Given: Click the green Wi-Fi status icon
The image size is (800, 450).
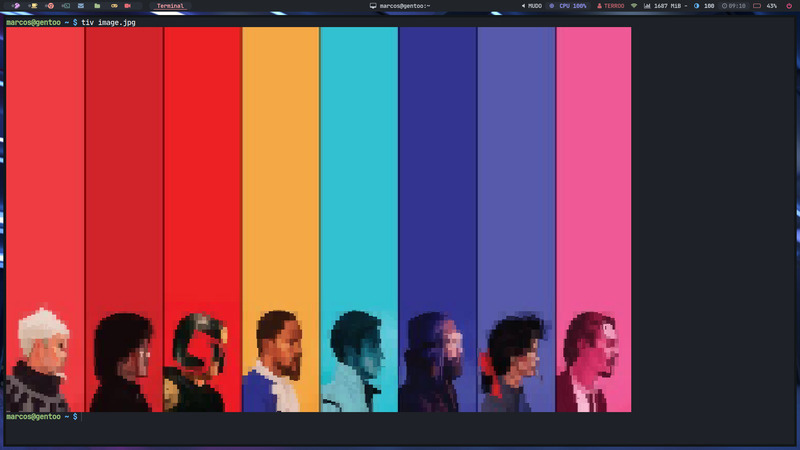Looking at the screenshot, I should tap(634, 6).
